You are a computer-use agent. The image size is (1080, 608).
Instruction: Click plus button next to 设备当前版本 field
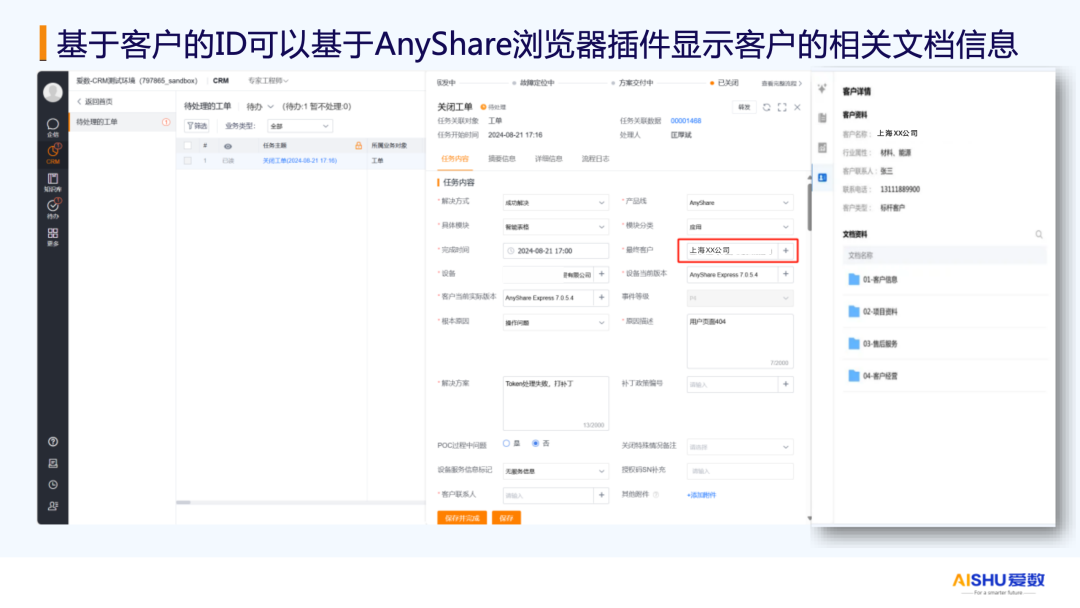(x=785, y=274)
